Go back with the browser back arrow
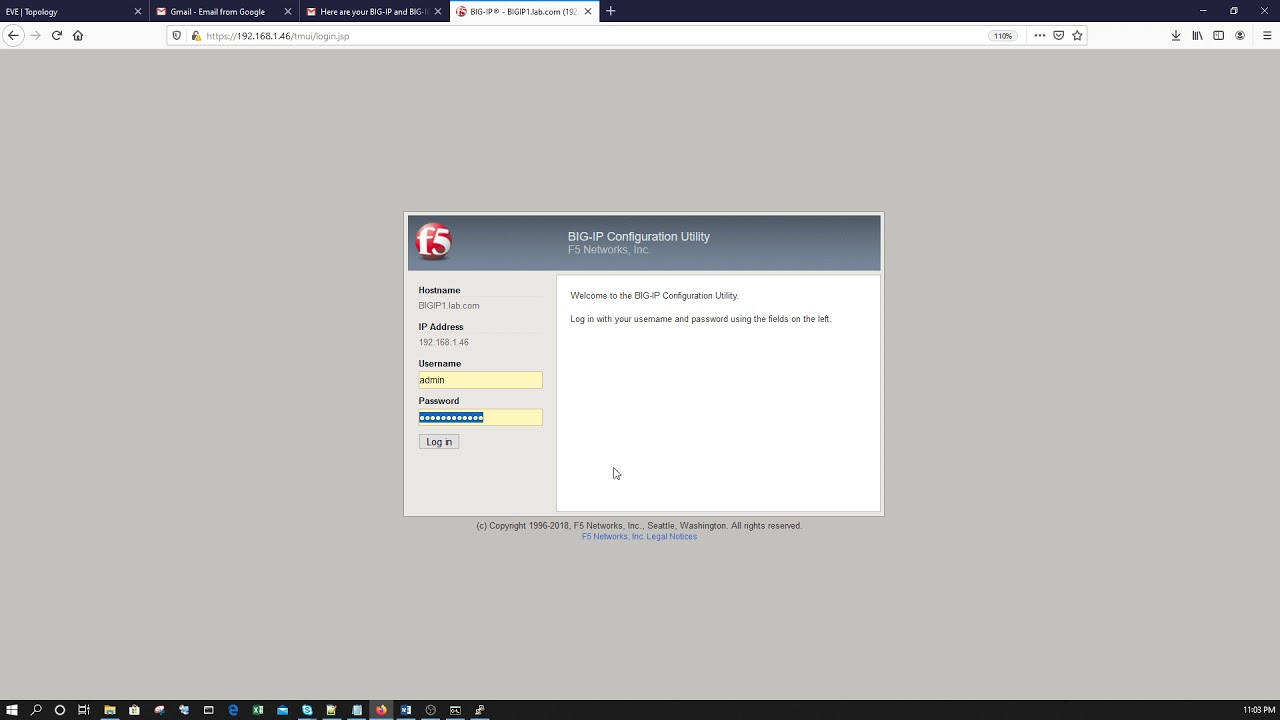1280x720 pixels. (13, 35)
